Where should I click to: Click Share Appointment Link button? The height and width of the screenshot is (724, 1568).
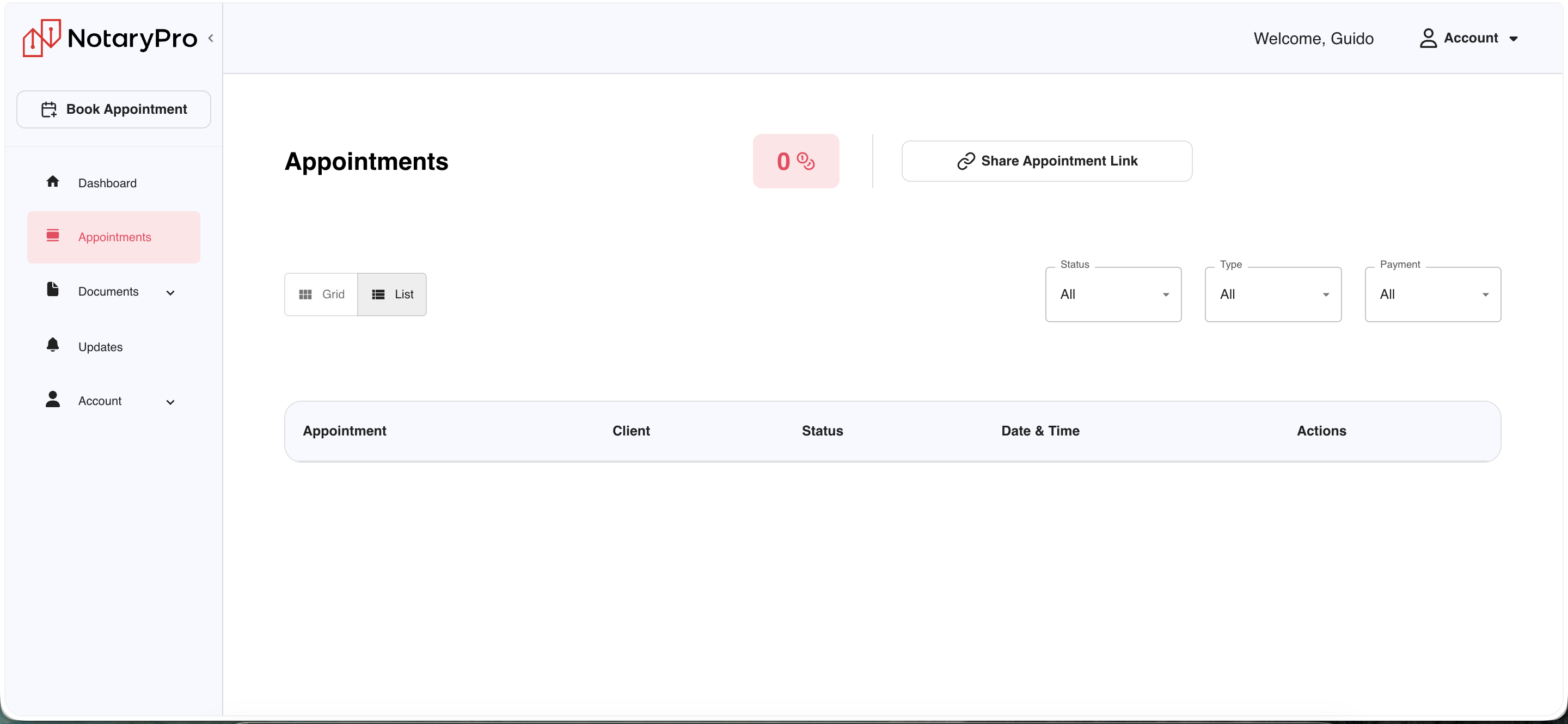pyautogui.click(x=1047, y=161)
